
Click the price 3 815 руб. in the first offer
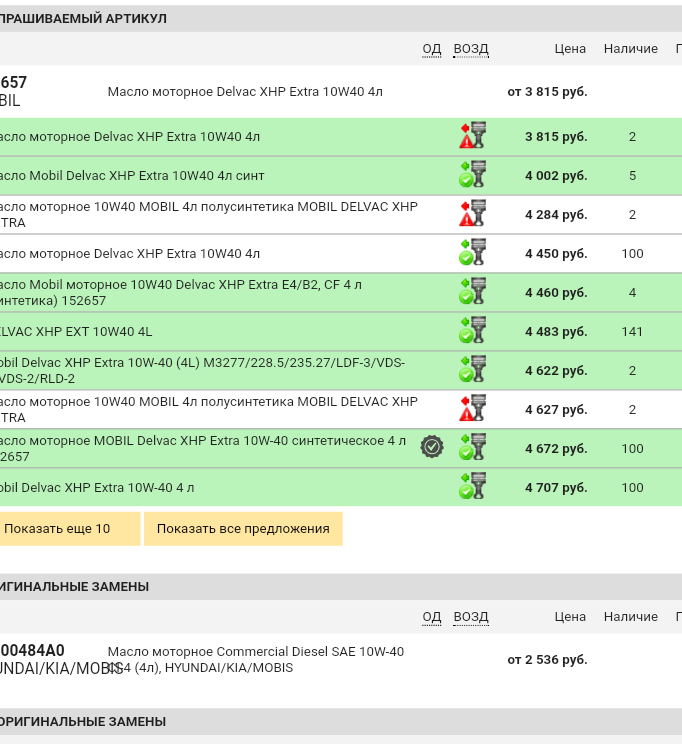click(556, 137)
